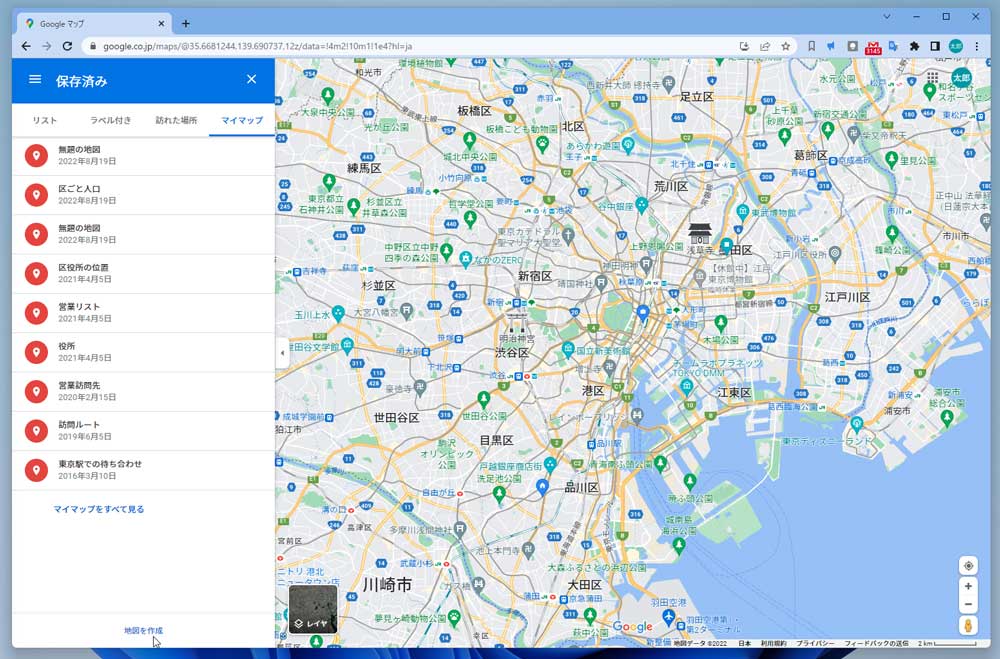Open the hamburger menu in the Saved panel

35,79
